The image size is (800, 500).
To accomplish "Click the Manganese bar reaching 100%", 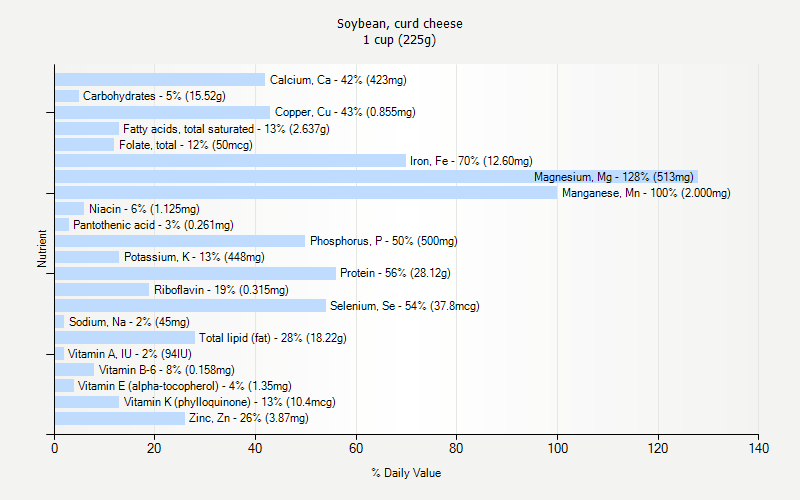I will [306, 193].
